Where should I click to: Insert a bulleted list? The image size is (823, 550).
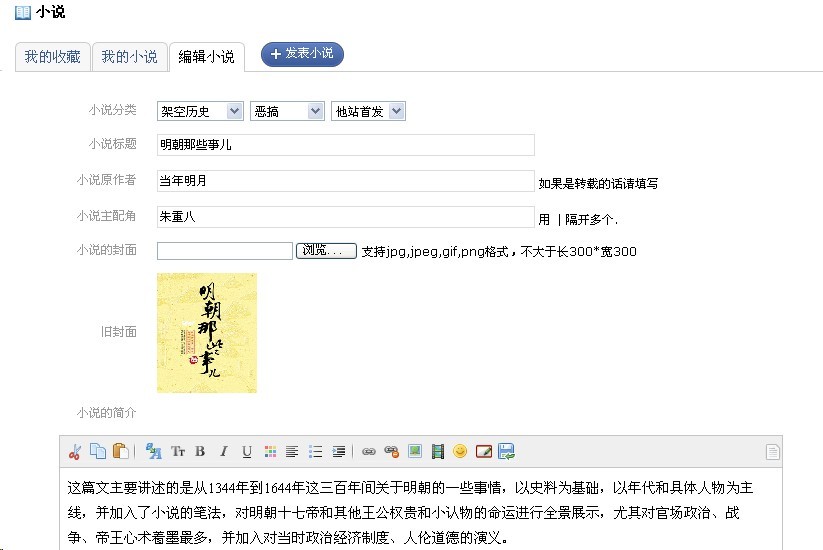pyautogui.click(x=315, y=451)
